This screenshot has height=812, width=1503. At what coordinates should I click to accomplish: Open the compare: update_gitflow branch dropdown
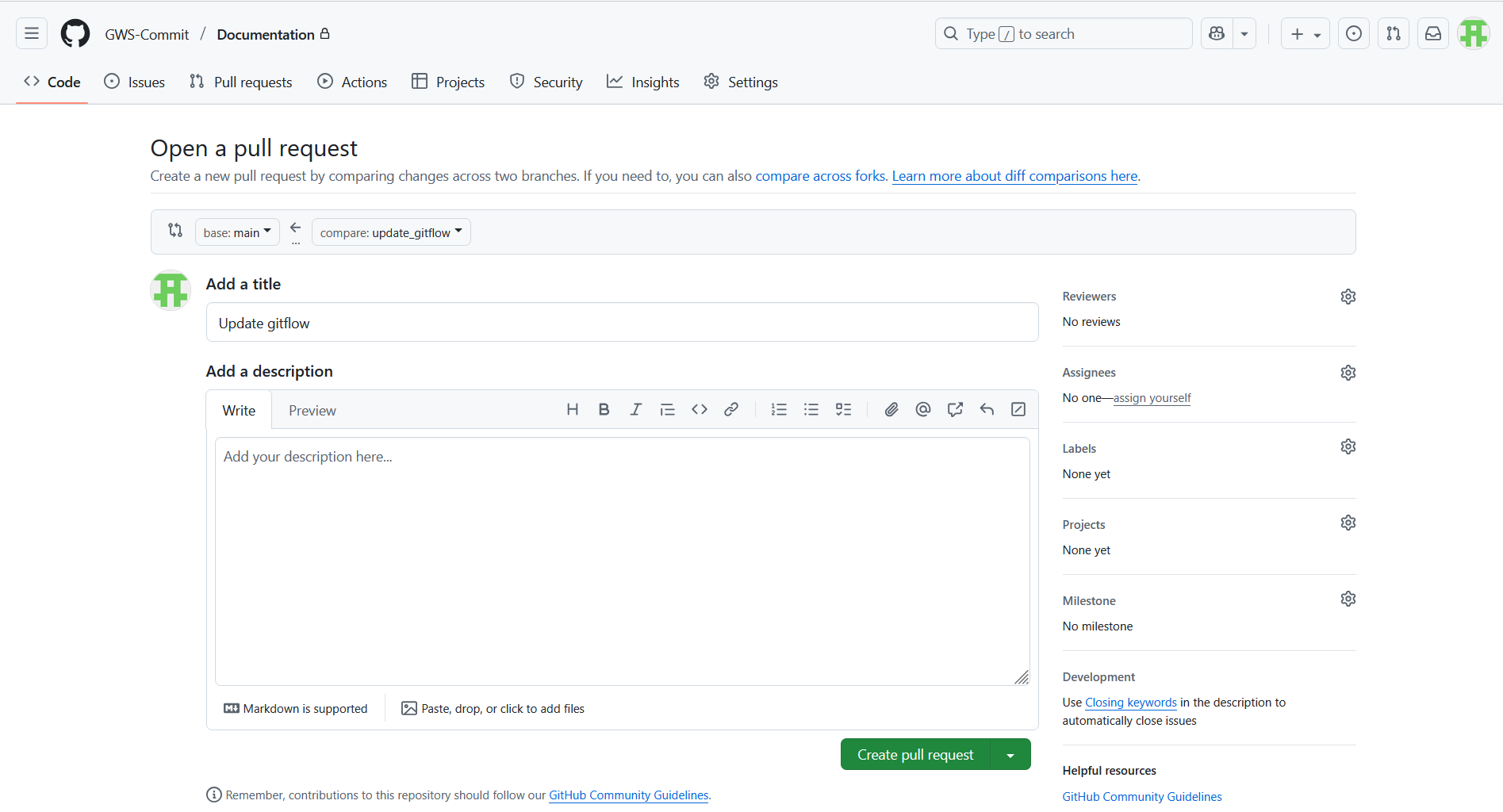[x=391, y=232]
